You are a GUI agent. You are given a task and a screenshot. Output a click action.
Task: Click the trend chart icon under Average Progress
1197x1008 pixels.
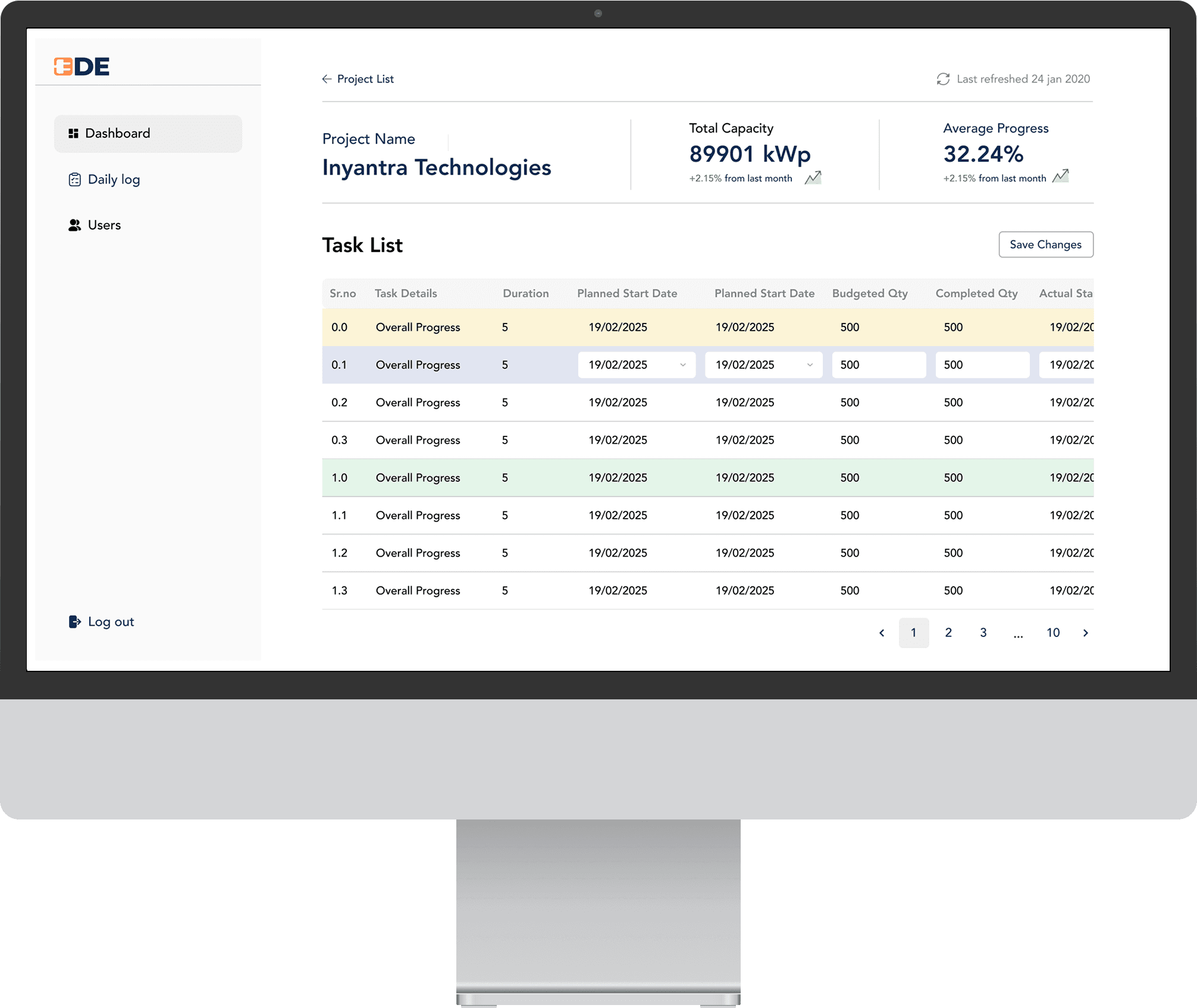[1060, 176]
